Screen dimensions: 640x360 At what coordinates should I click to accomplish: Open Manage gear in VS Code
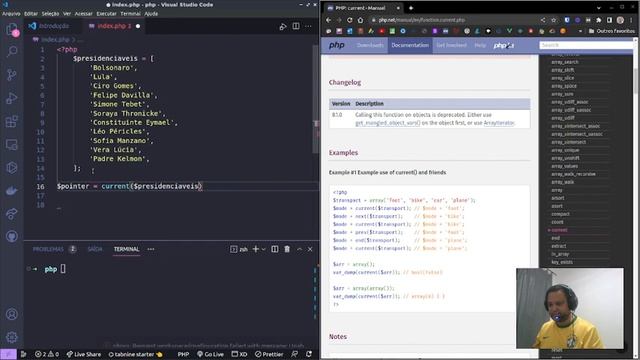[x=12, y=337]
